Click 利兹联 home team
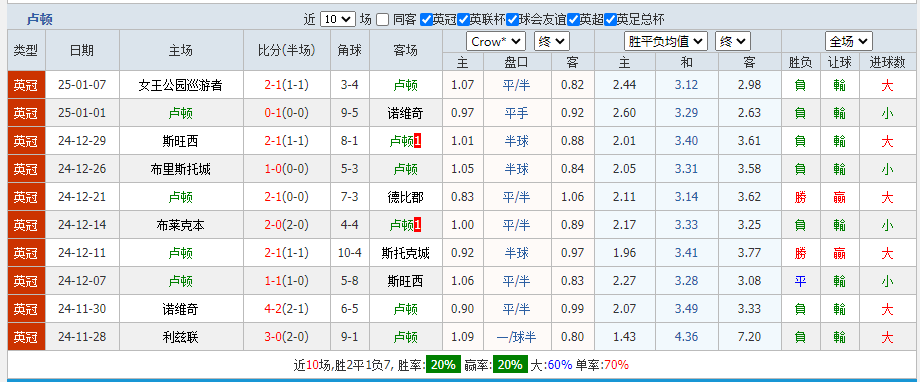The image size is (920, 382). tap(181, 337)
